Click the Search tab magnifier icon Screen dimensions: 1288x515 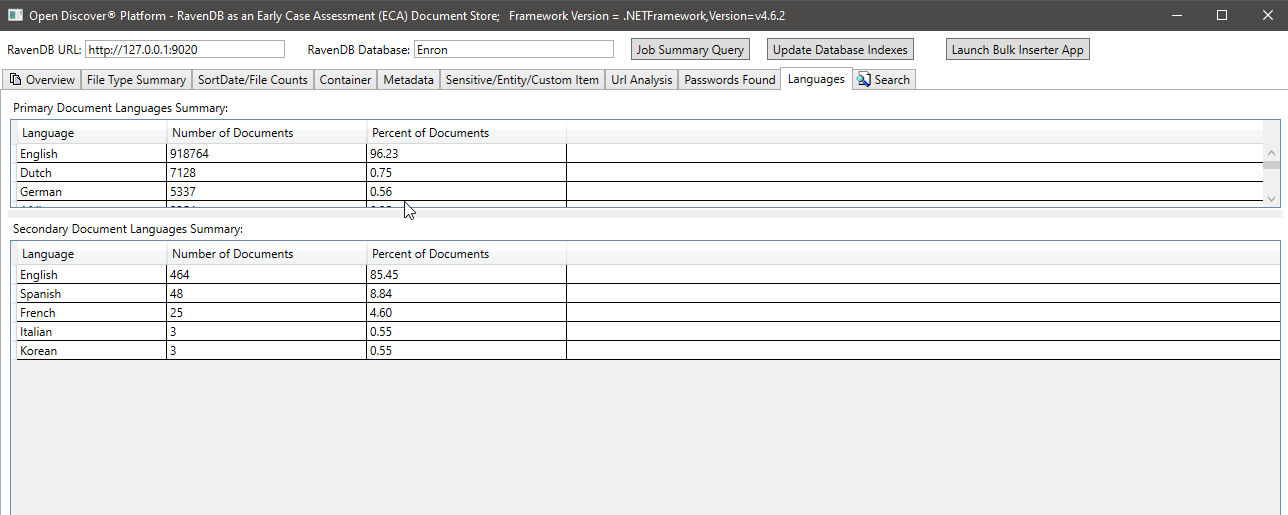(x=864, y=80)
